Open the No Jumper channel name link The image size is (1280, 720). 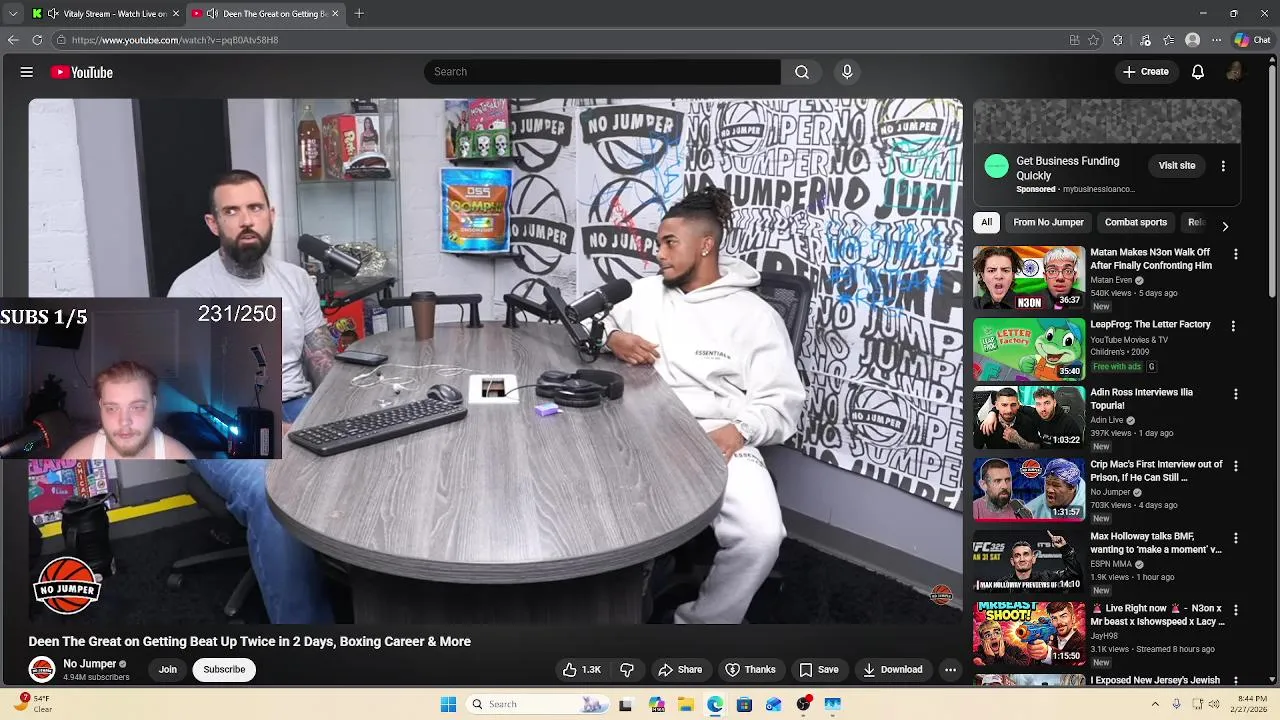pyautogui.click(x=90, y=664)
